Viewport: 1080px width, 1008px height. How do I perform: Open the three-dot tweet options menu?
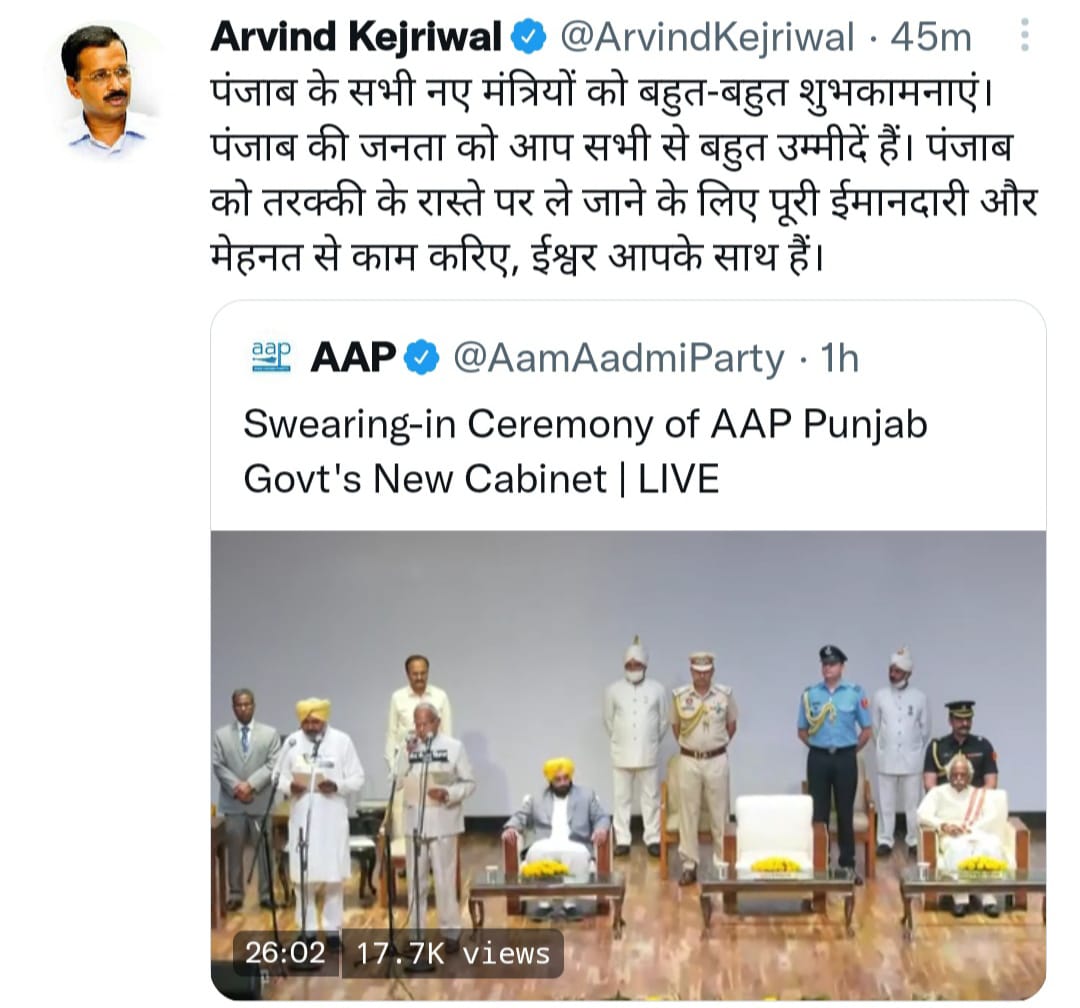tap(1025, 35)
